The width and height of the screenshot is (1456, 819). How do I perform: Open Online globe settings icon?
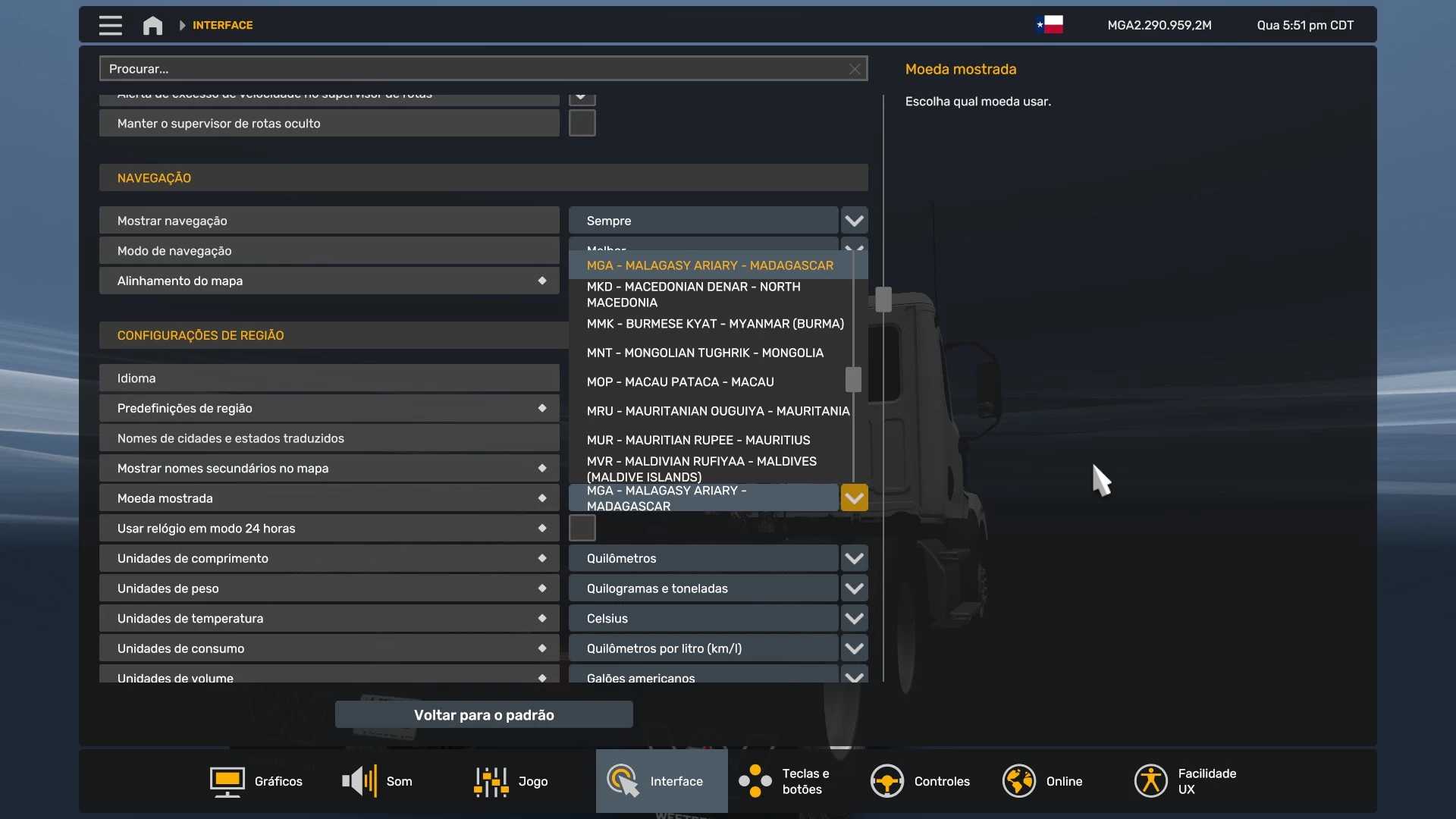[x=1018, y=781]
